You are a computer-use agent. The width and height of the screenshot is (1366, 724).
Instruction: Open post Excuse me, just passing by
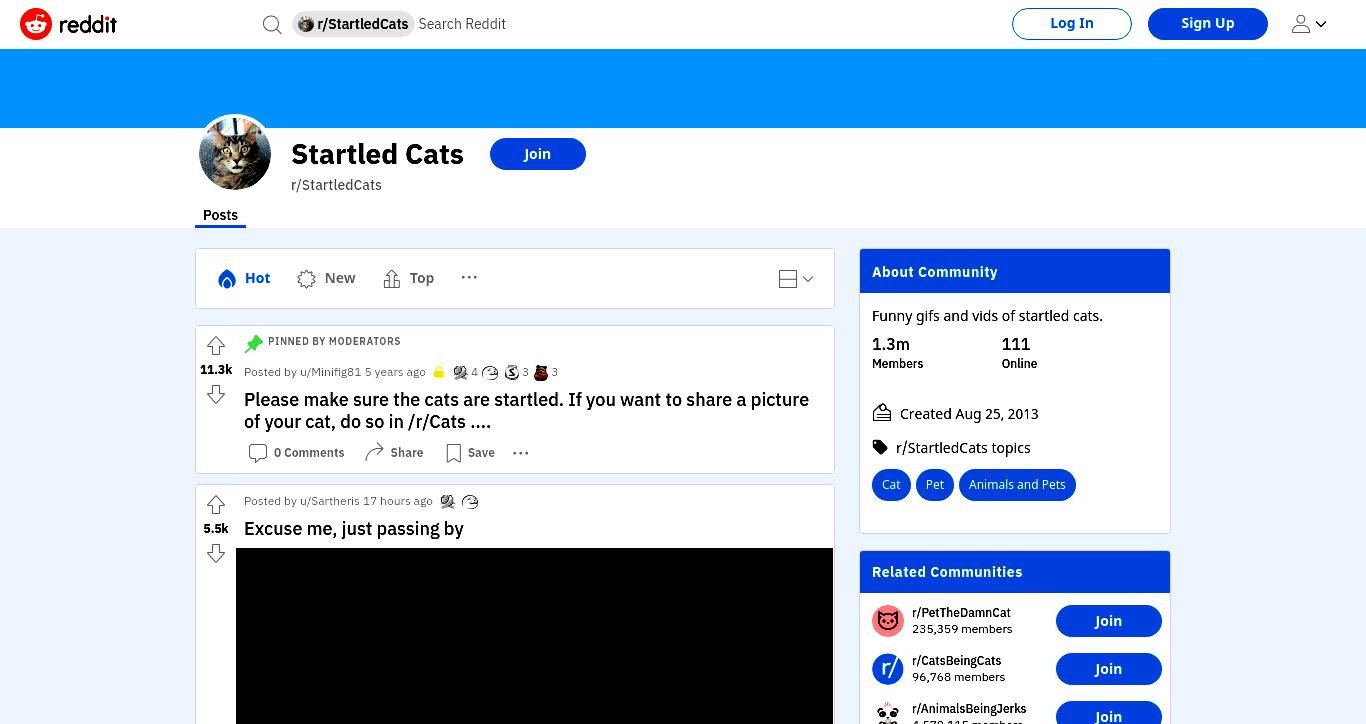pyautogui.click(x=354, y=529)
